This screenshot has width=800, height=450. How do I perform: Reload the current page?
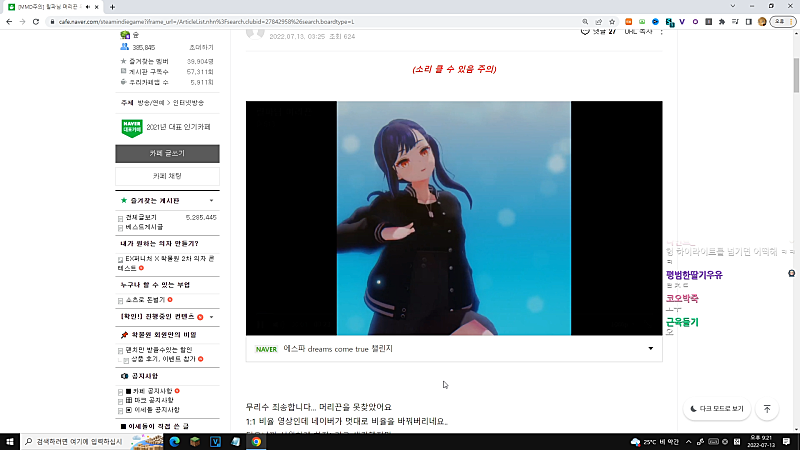pos(36,22)
